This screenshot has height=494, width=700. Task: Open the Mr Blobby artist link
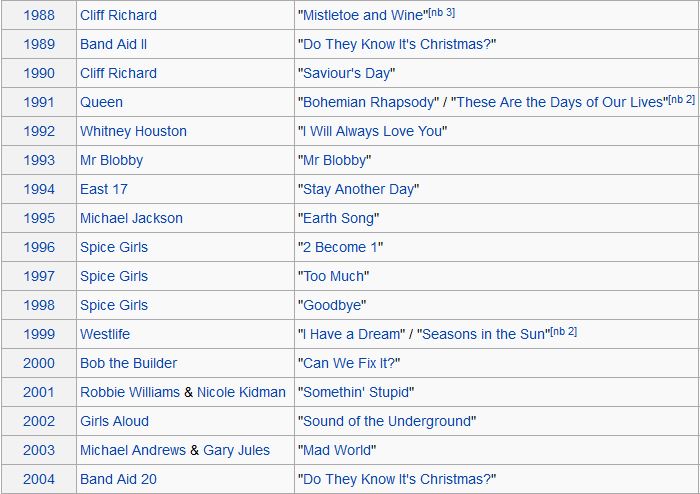click(x=111, y=160)
